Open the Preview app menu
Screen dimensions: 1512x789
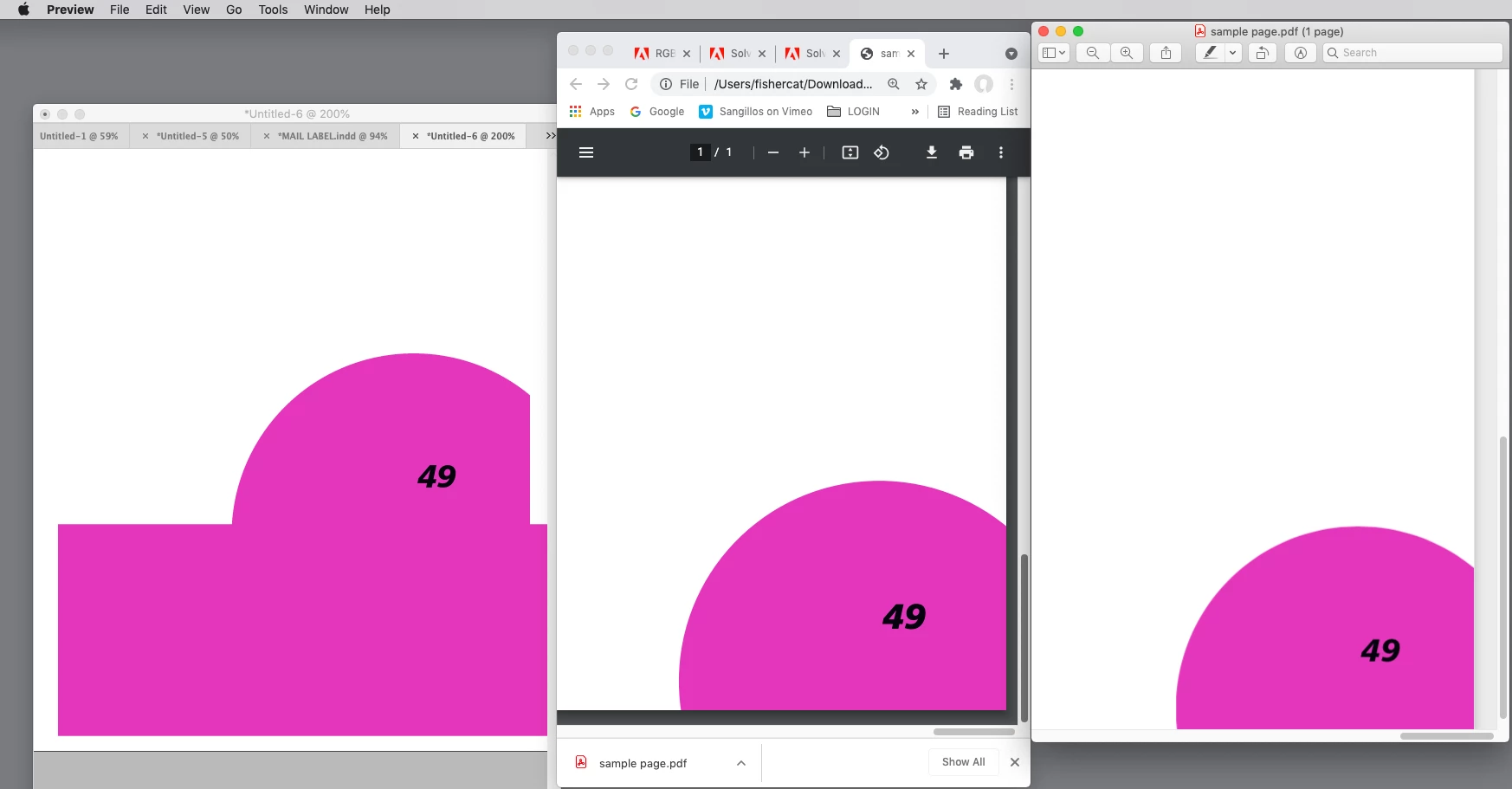tap(70, 10)
